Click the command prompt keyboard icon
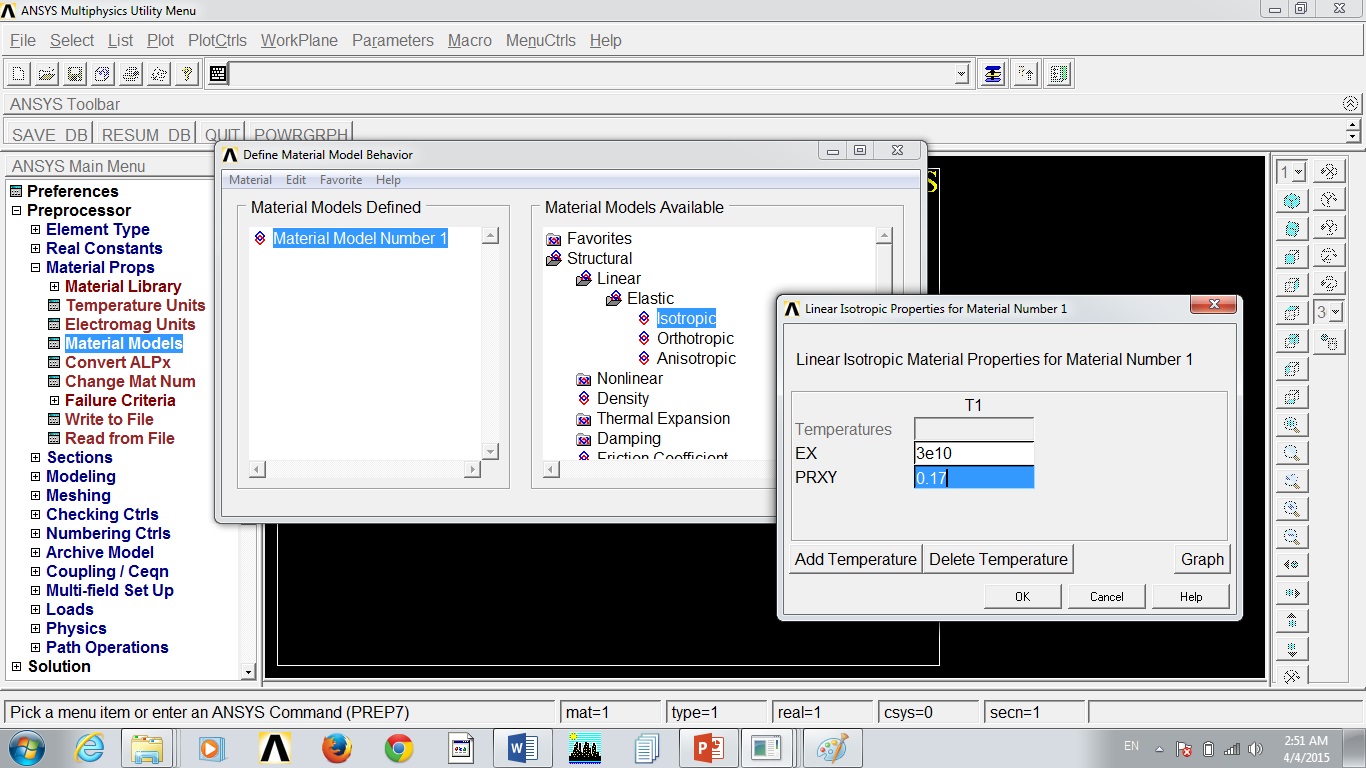This screenshot has width=1366, height=768. 218,74
